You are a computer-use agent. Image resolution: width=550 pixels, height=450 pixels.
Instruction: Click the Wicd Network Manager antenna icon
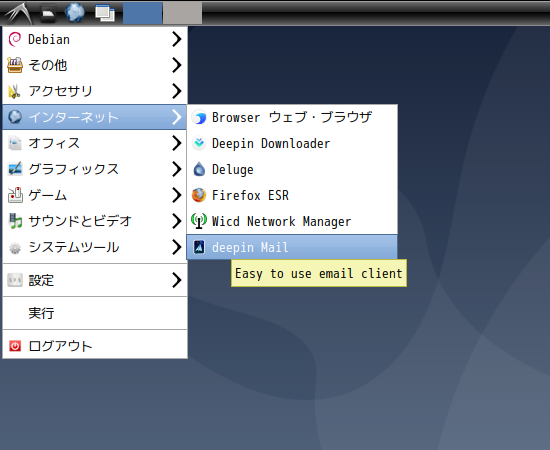[199, 221]
